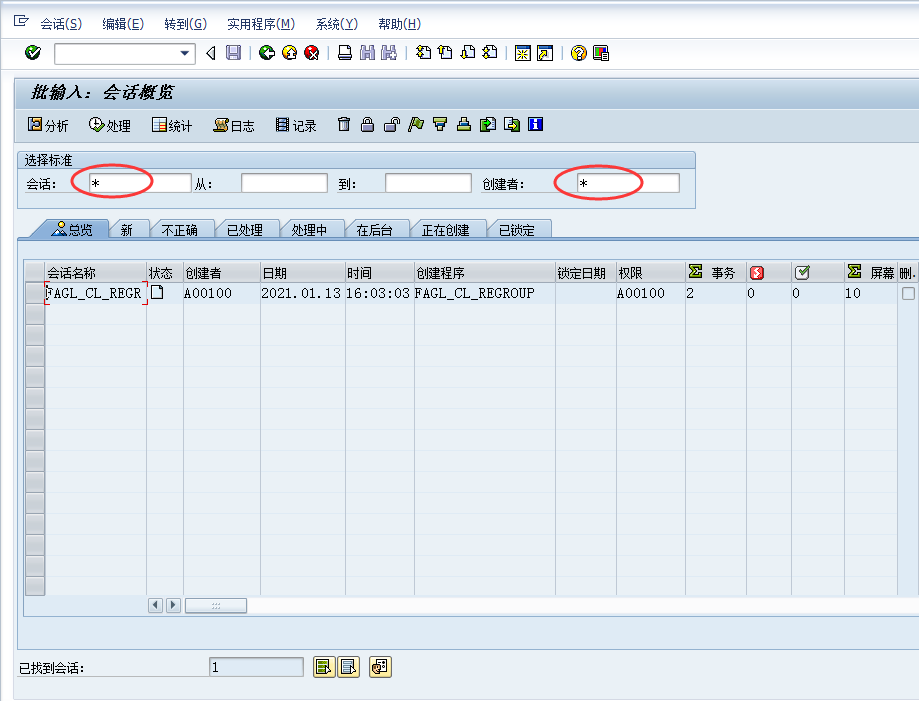
Task: Click the open padlock unlock icon
Action: click(392, 124)
